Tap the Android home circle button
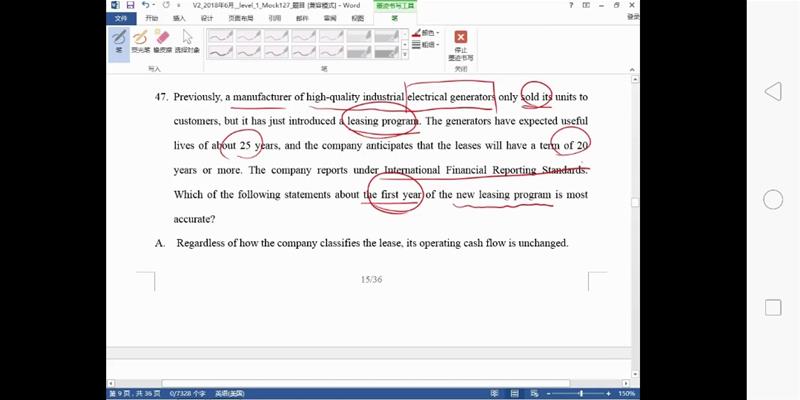 (x=773, y=199)
